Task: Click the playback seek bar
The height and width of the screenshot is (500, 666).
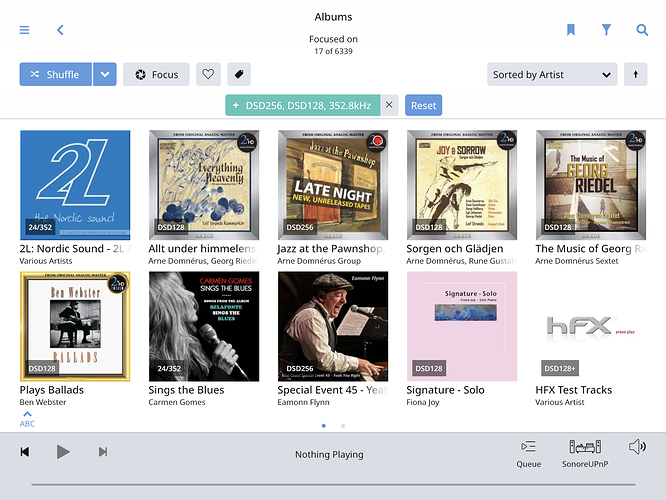Action: click(333, 484)
